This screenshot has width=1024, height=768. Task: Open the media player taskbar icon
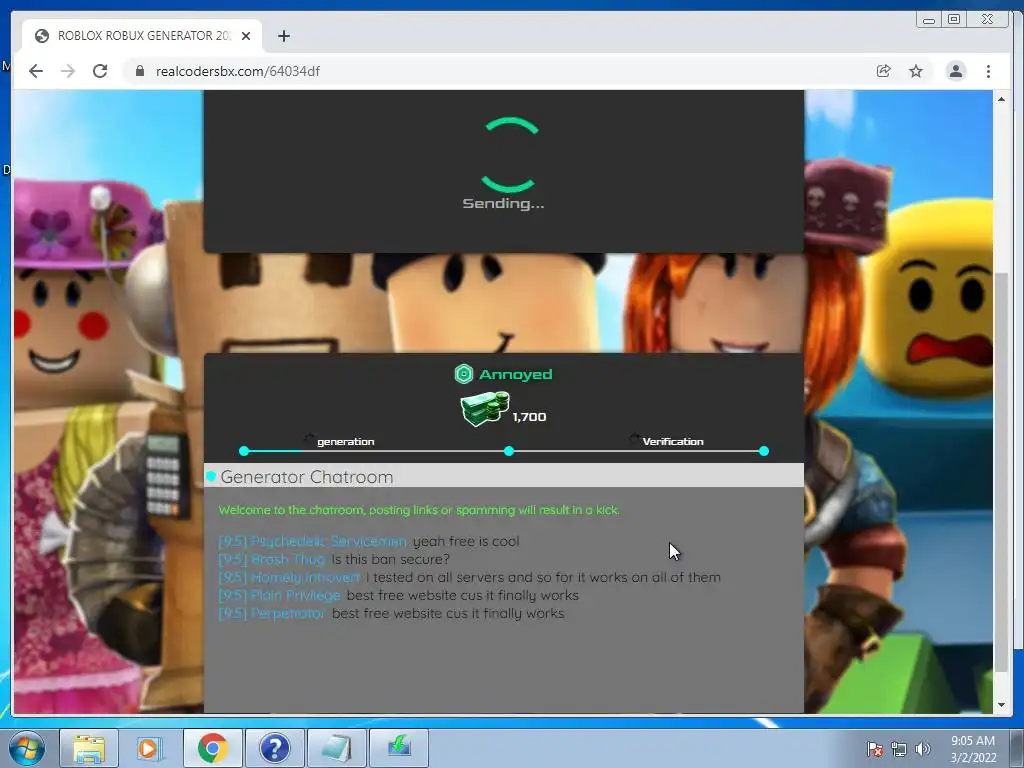150,748
